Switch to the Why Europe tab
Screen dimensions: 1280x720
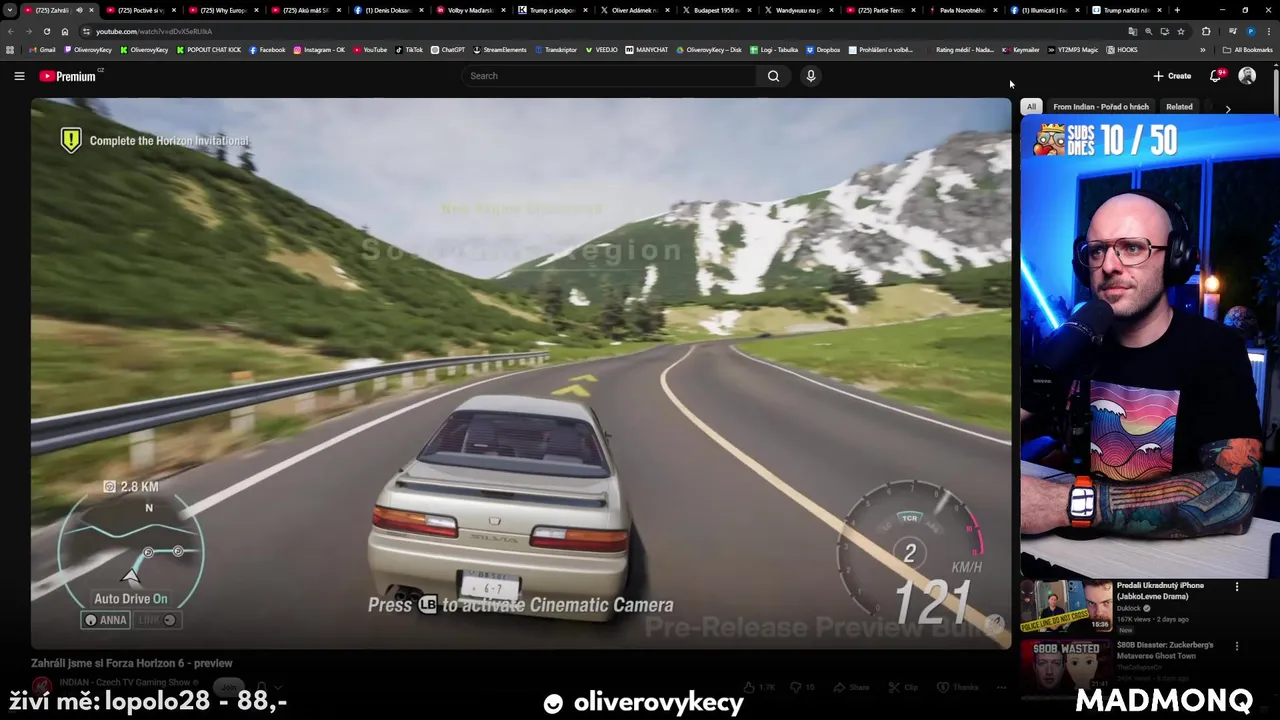(223, 10)
